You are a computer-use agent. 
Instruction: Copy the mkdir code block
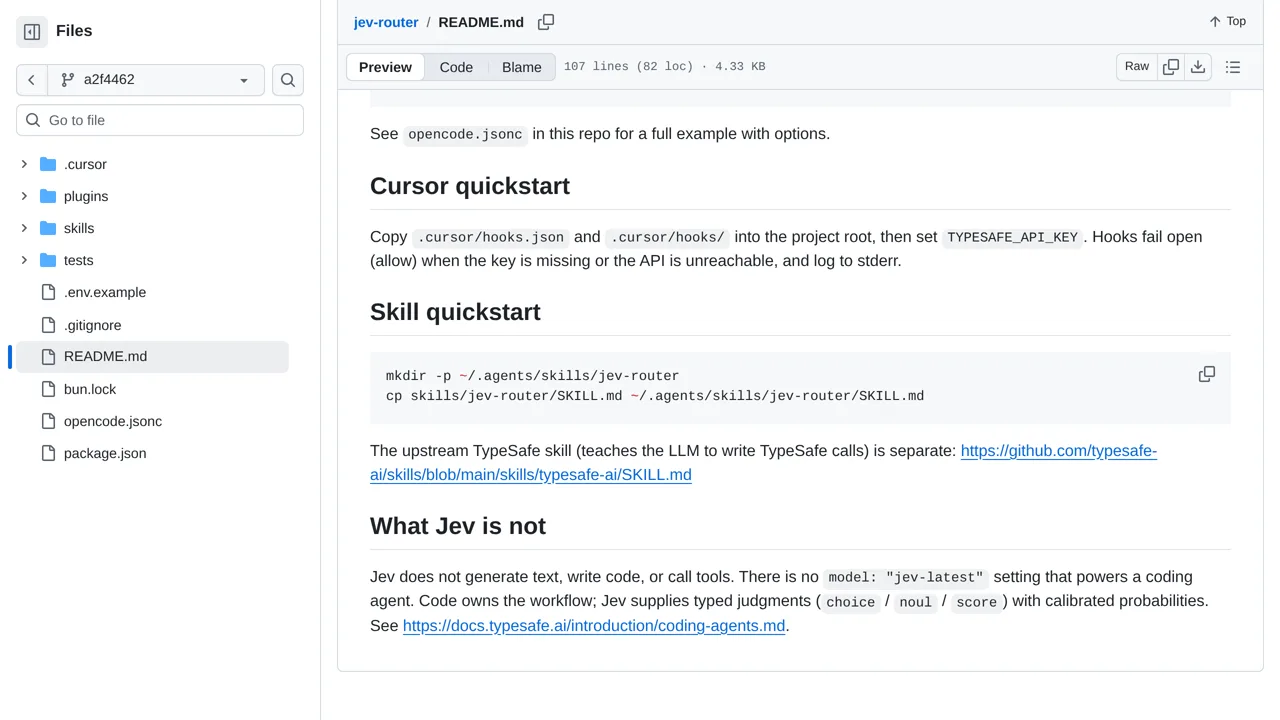[1207, 374]
